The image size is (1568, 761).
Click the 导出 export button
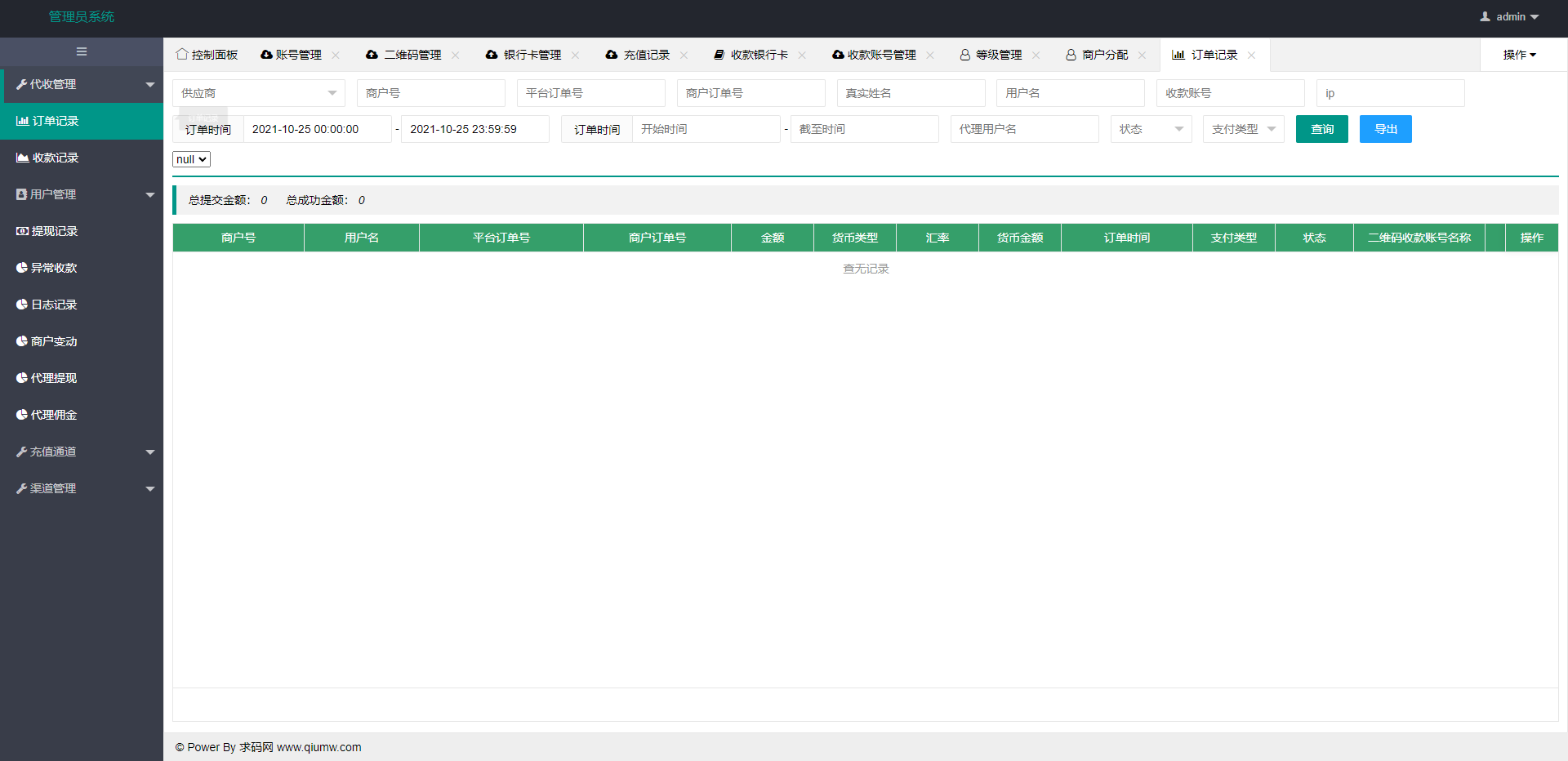point(1386,129)
